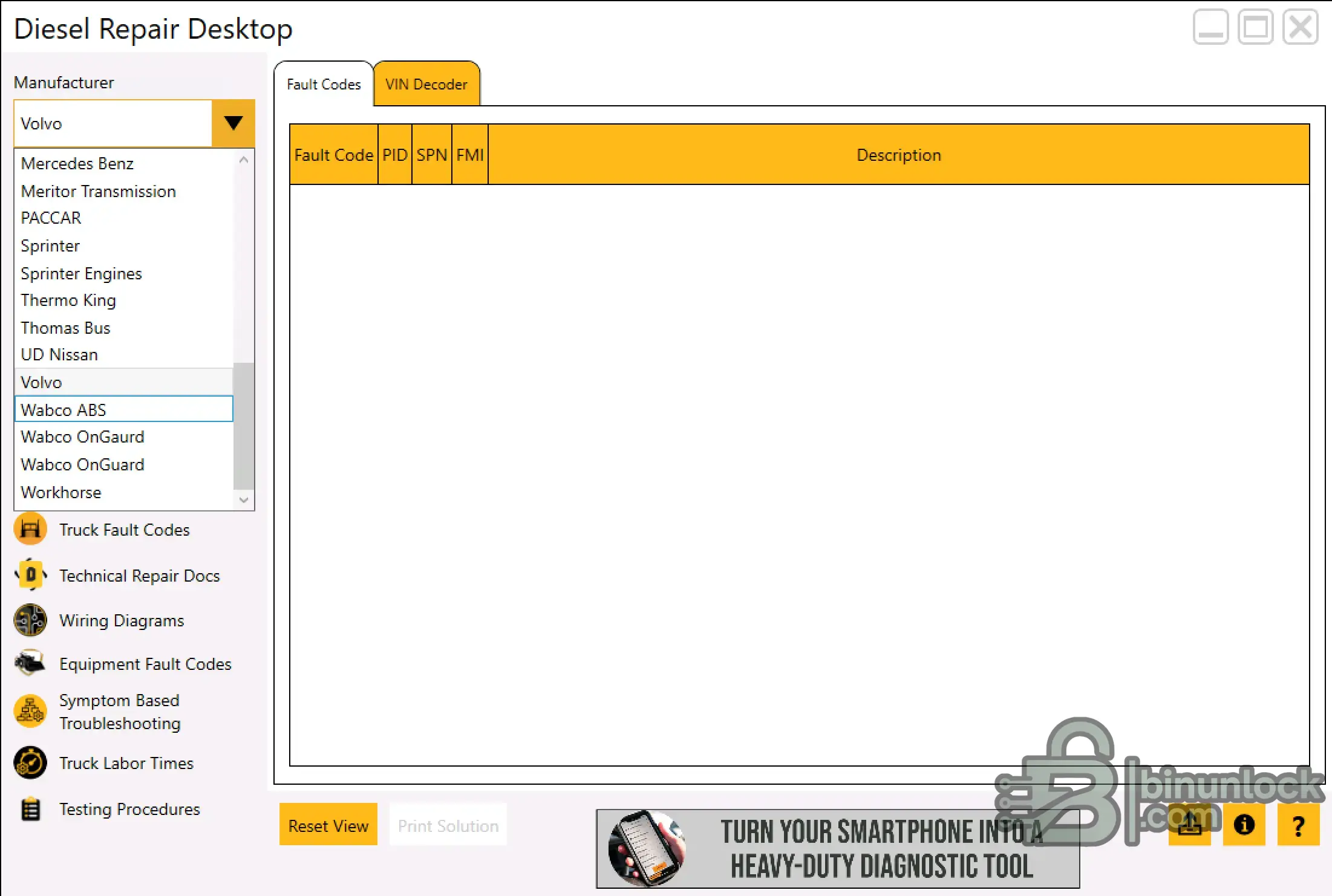Open the Truck Fault Codes icon
Image resolution: width=1332 pixels, height=896 pixels.
coord(30,529)
